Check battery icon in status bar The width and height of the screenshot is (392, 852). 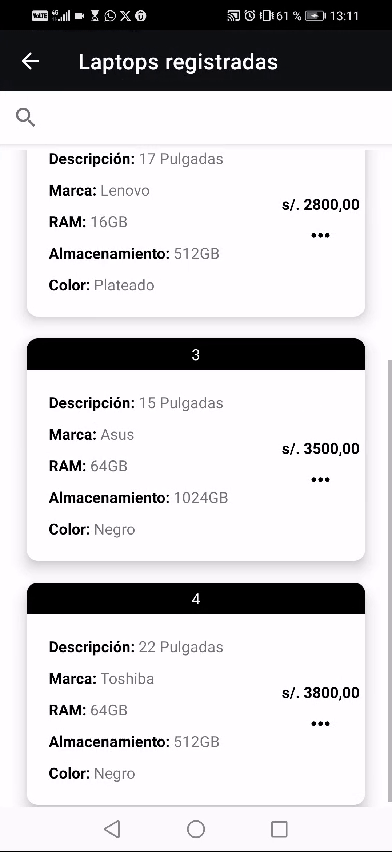[315, 16]
